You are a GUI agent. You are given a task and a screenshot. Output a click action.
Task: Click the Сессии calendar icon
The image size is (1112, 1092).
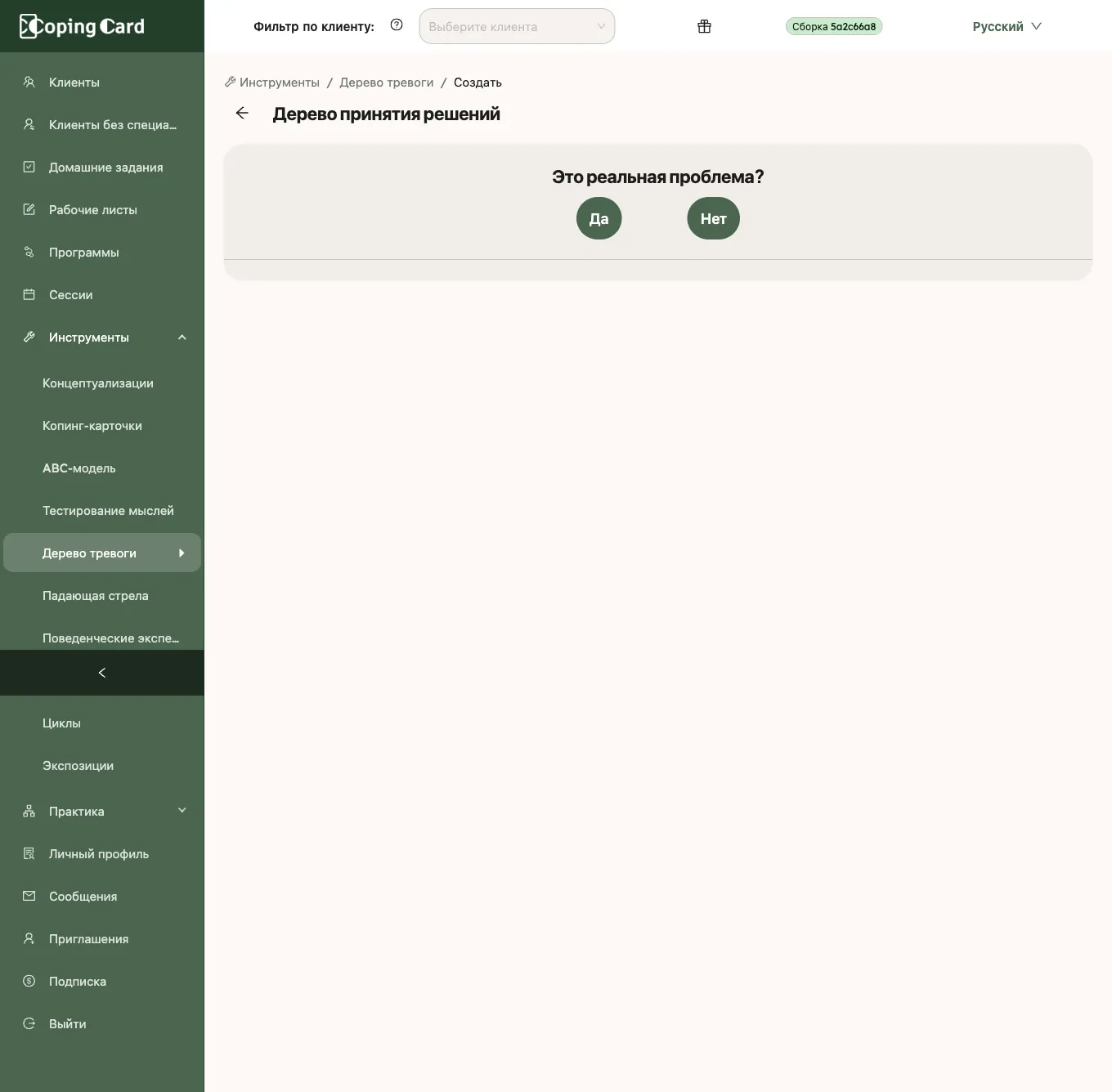pyautogui.click(x=29, y=294)
